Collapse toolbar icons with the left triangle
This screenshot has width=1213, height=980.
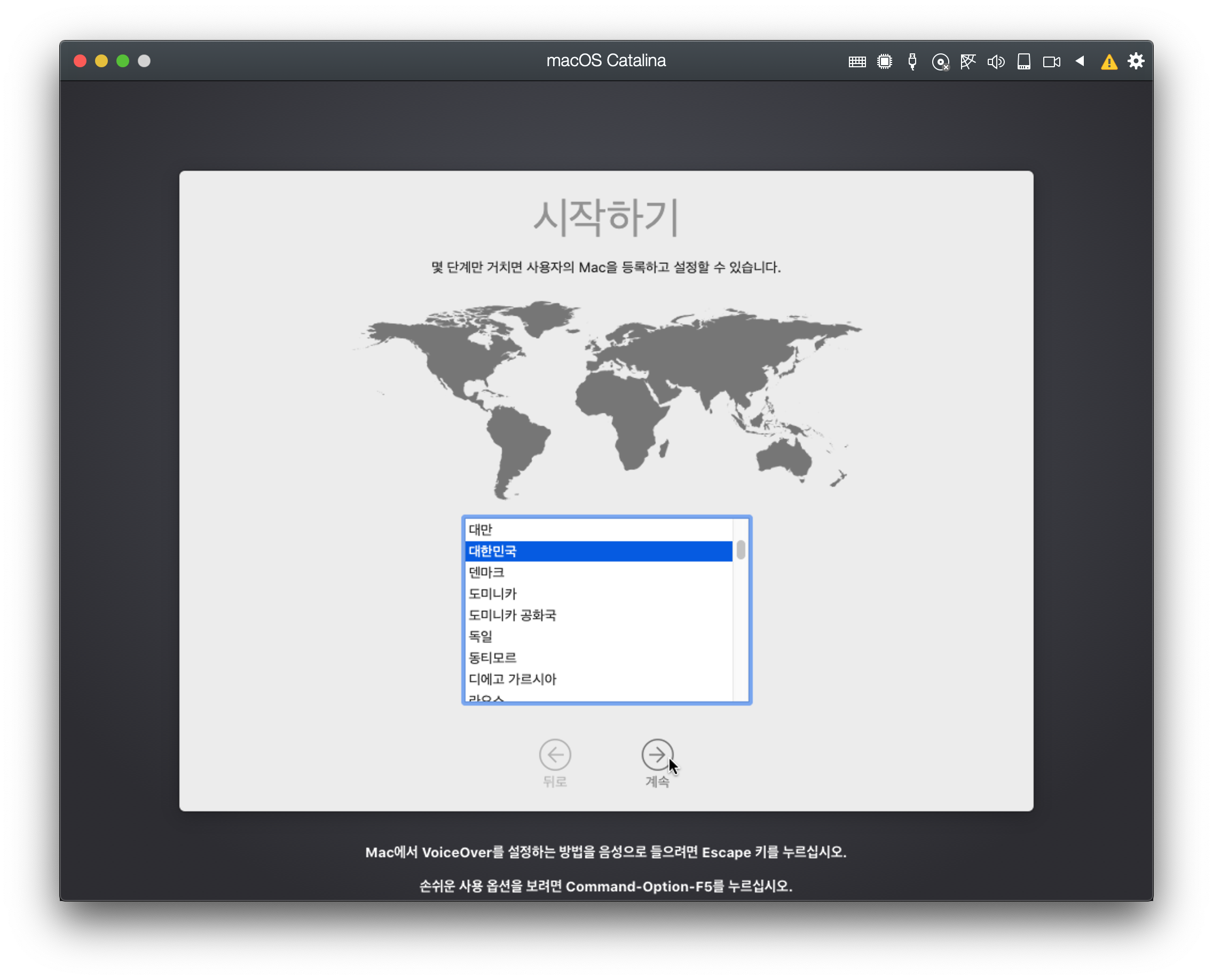click(x=1080, y=61)
